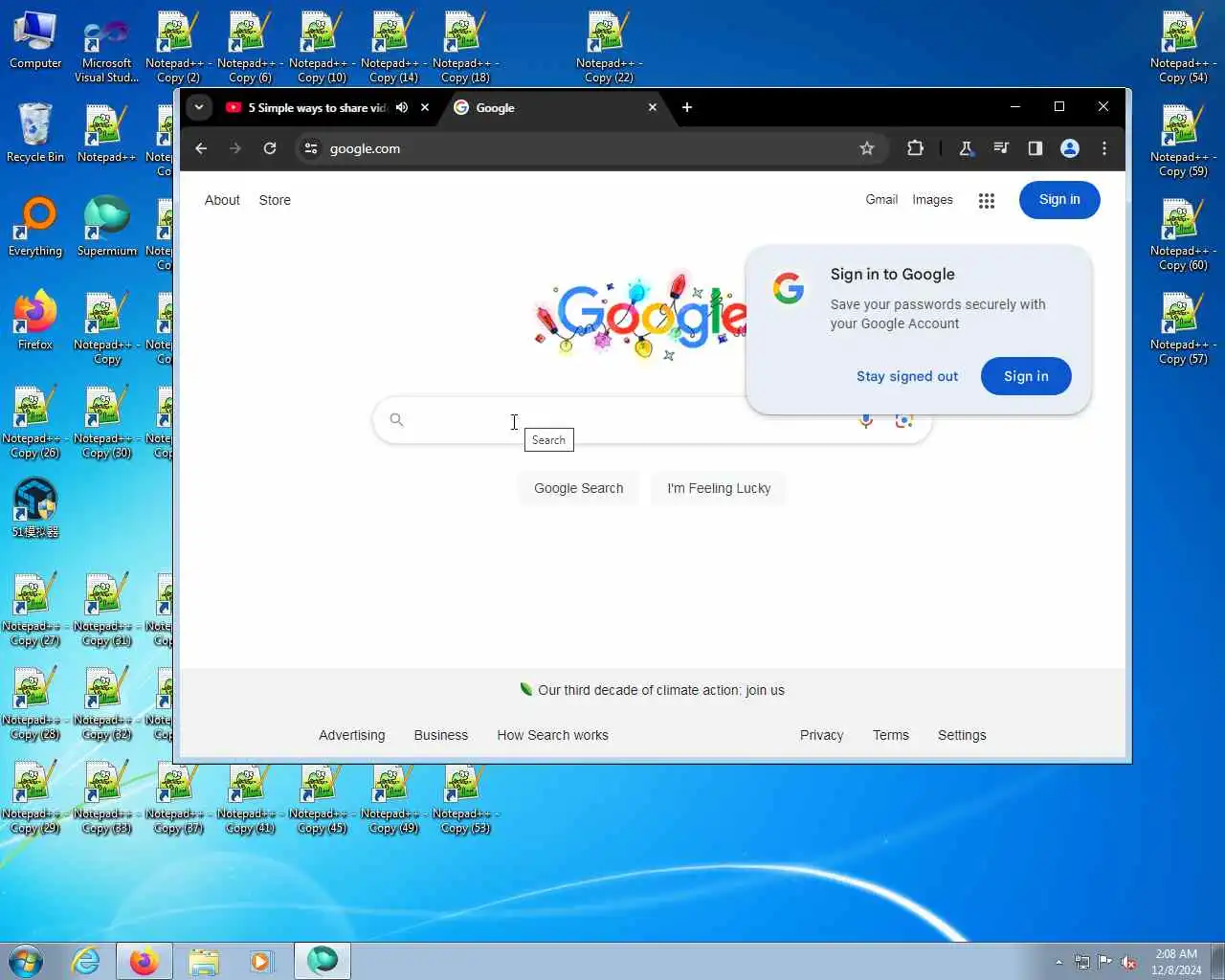Open the browser profile avatar
This screenshot has height=980, width=1225.
[1070, 148]
